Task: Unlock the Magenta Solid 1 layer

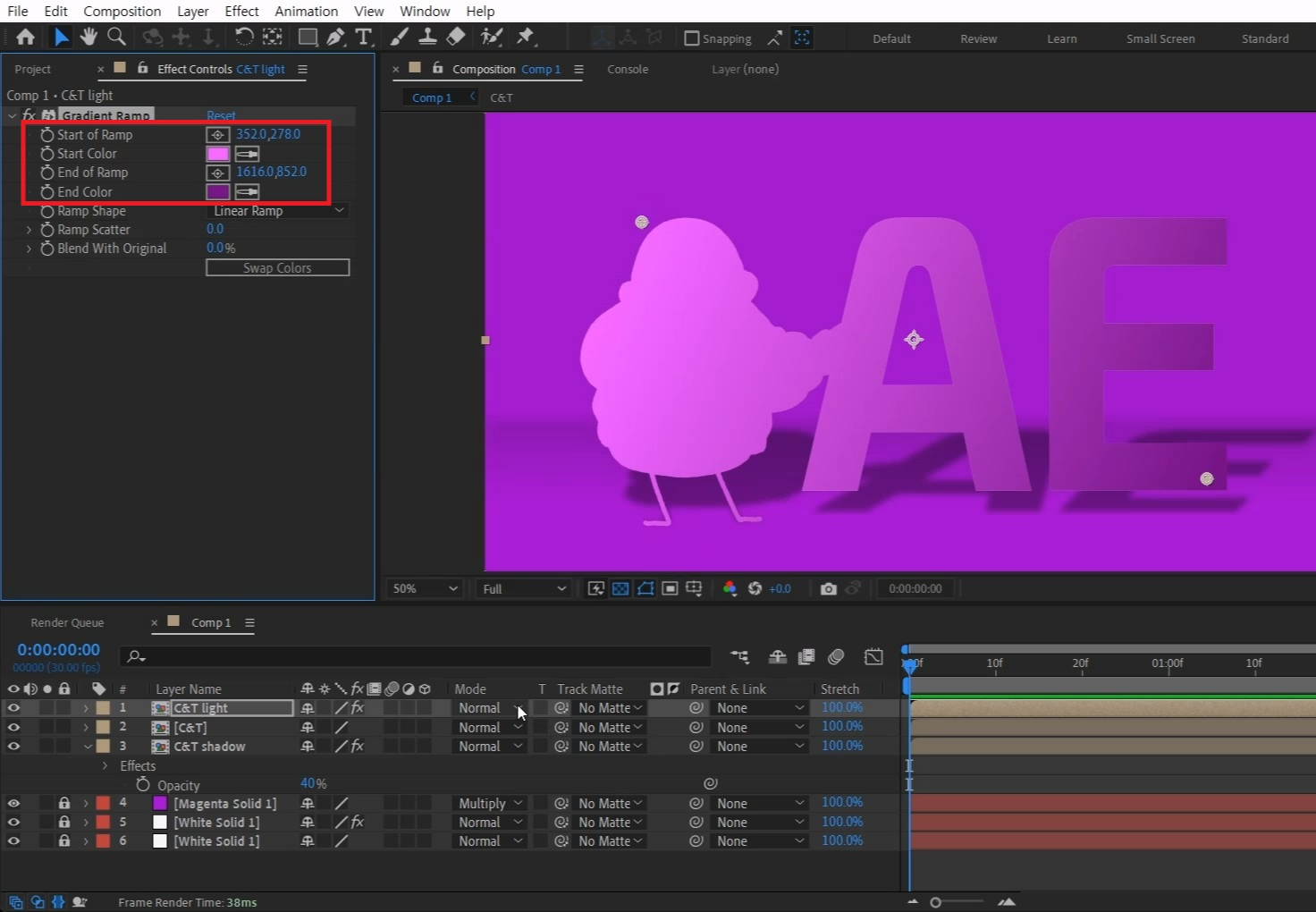Action: 64,804
